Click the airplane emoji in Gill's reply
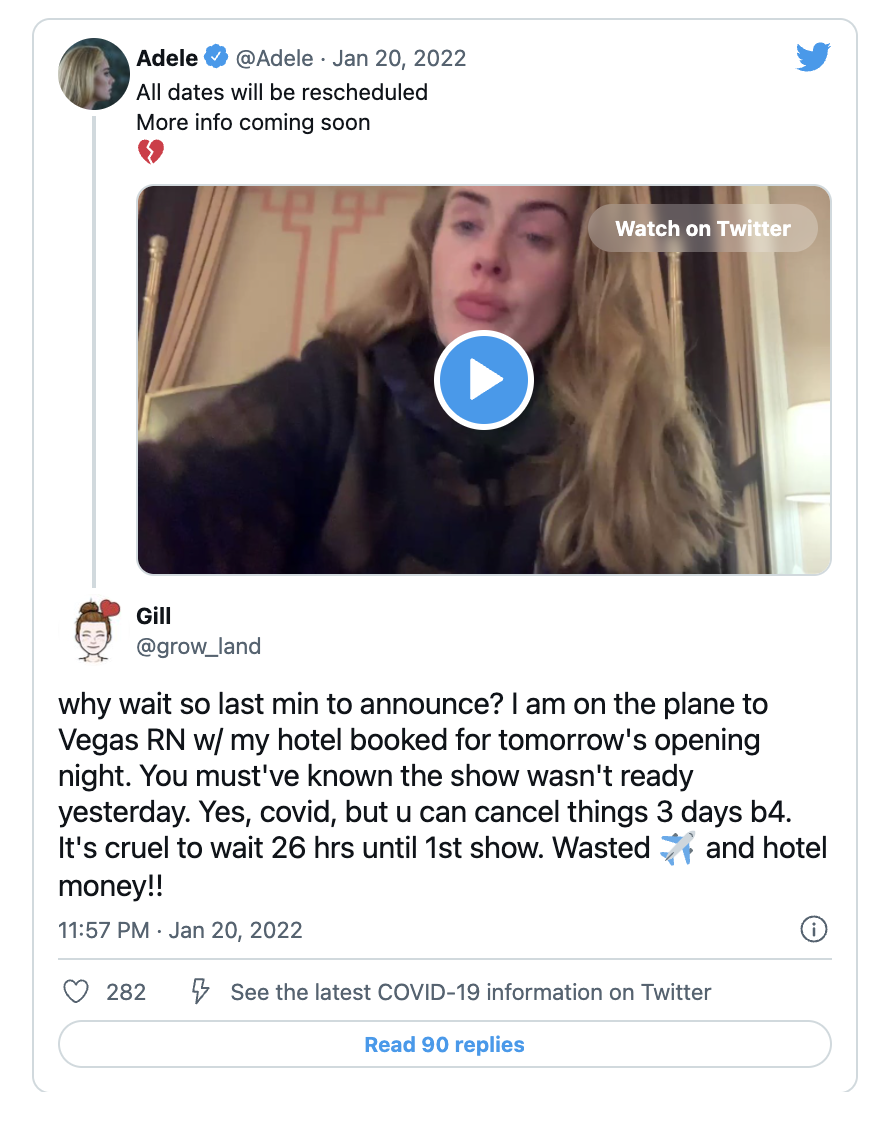882x1126 pixels. pos(677,848)
